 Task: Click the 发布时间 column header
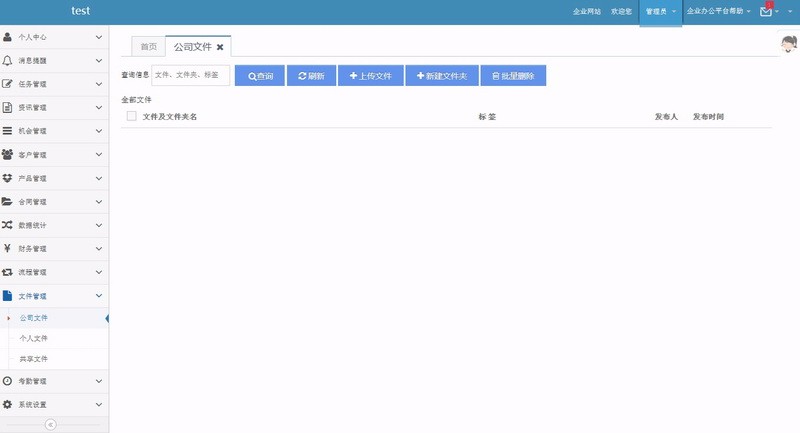point(708,117)
